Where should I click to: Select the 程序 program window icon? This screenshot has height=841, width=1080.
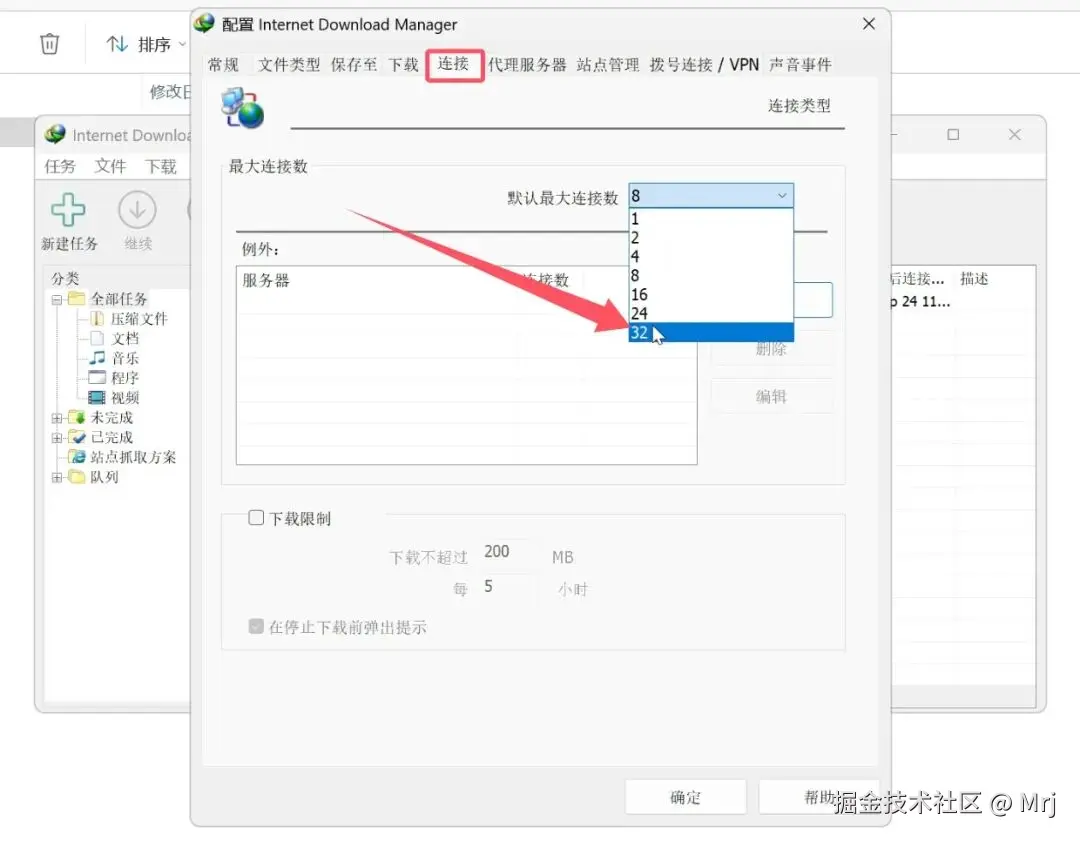(x=97, y=377)
